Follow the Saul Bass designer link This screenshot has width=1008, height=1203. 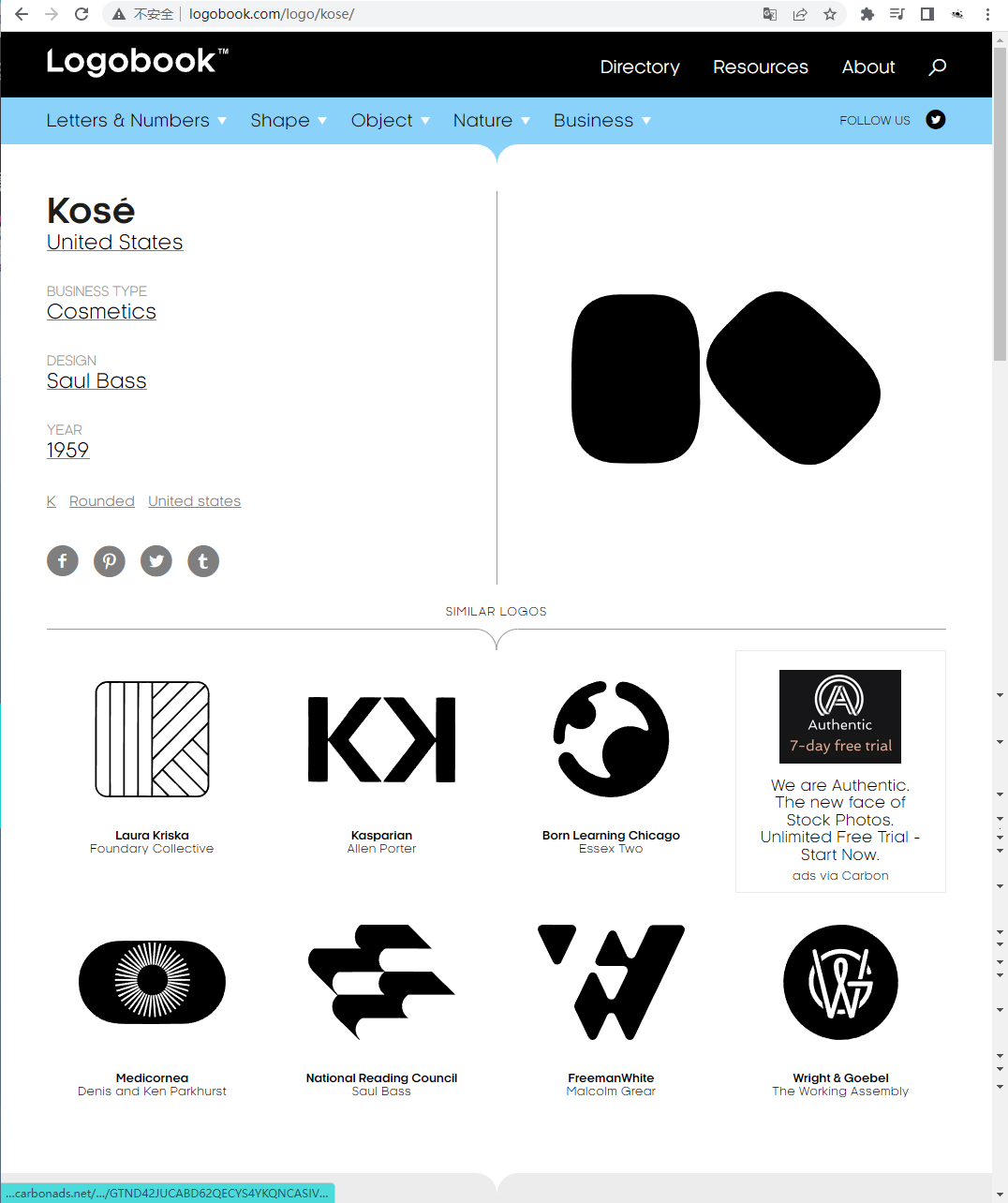pos(96,381)
